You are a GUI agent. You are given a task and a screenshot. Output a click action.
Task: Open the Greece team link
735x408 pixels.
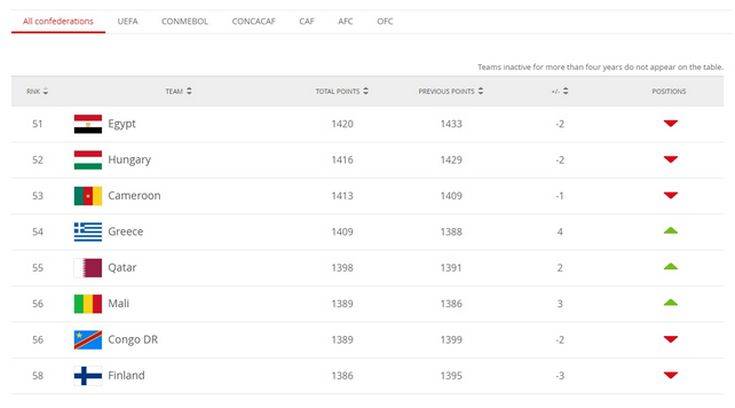(125, 232)
